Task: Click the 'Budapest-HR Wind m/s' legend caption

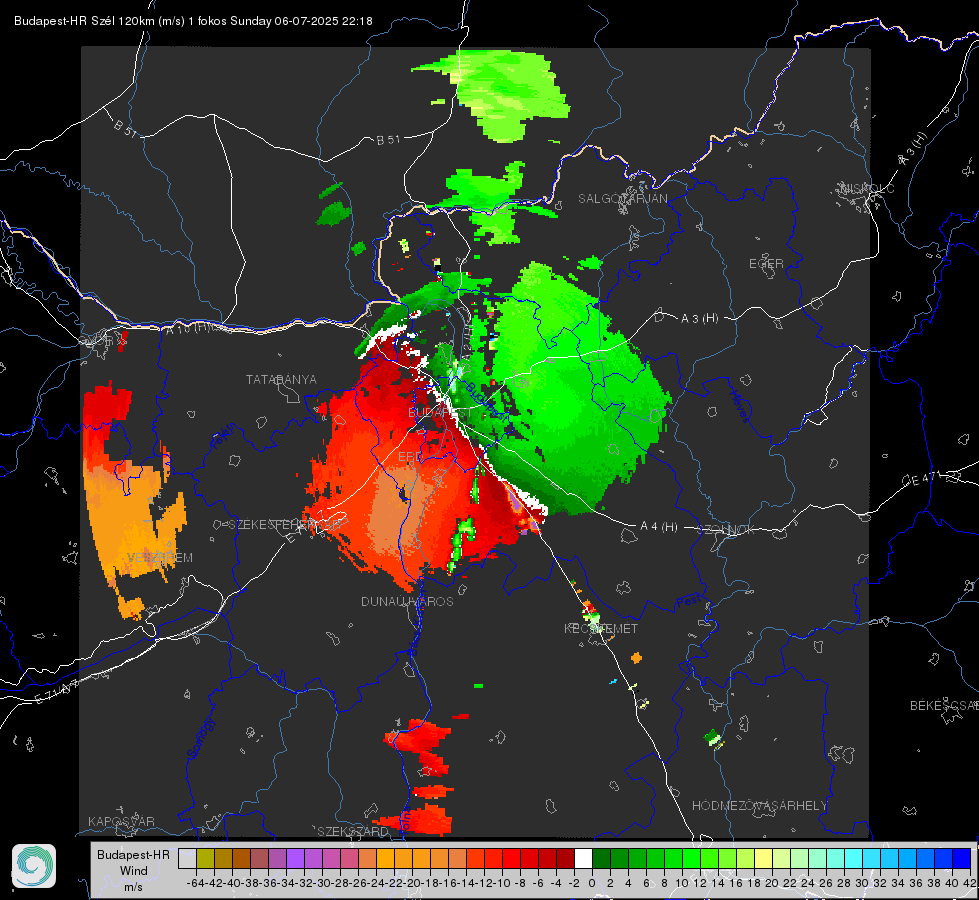Action: 134,871
